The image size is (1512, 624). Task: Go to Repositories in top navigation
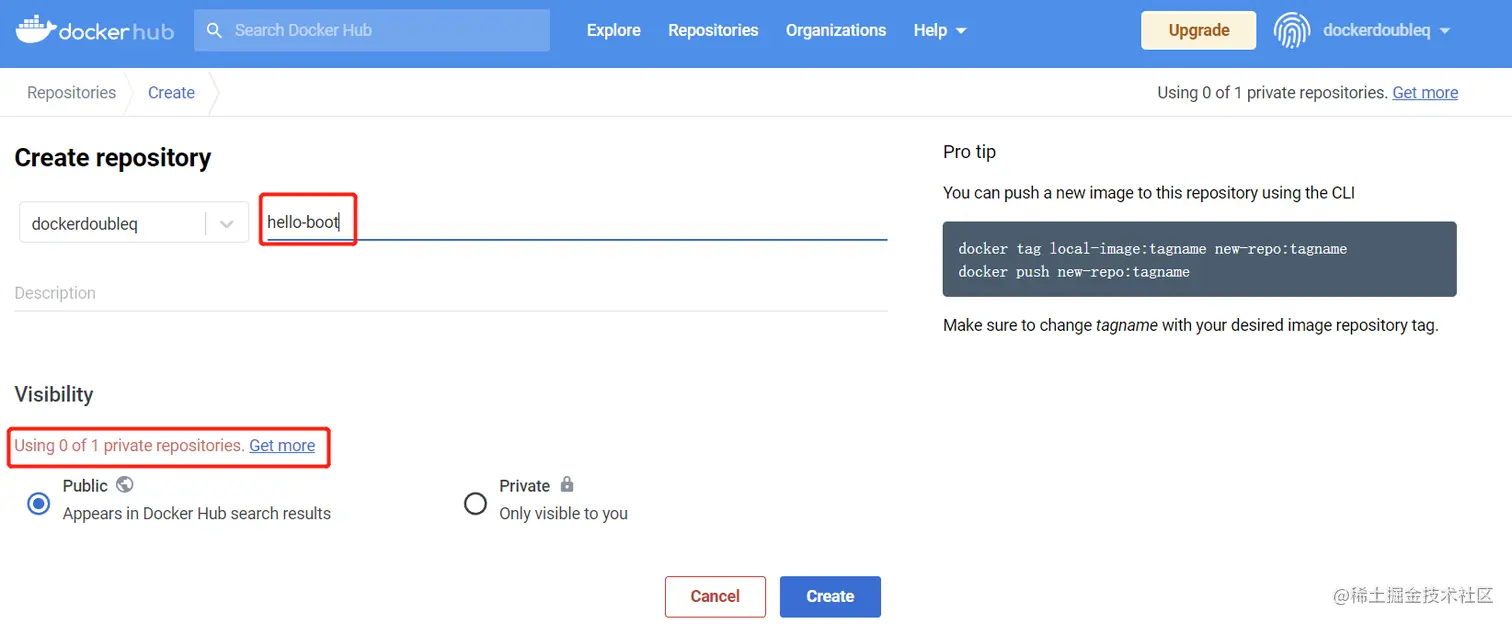713,31
